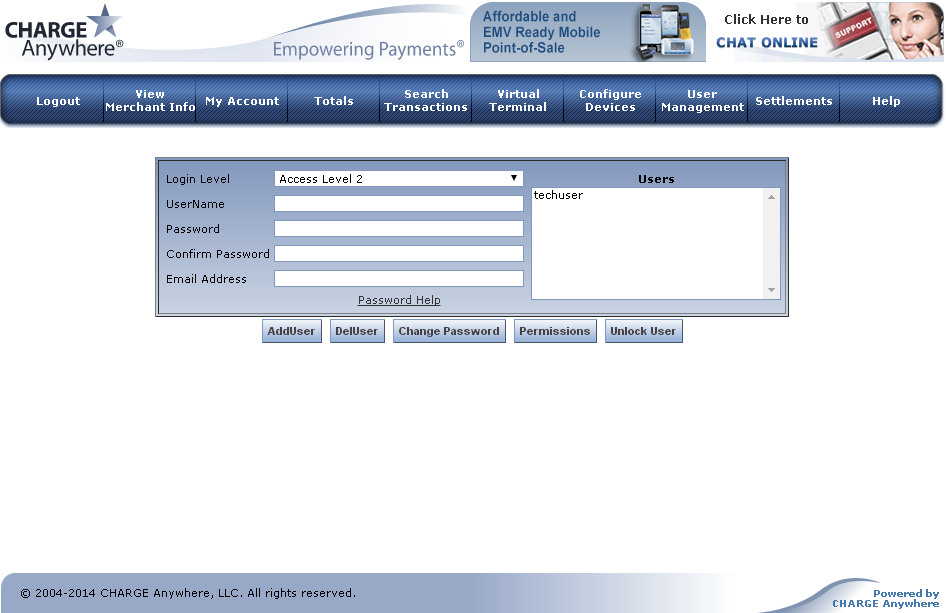Expand the Login Level dropdown

pos(398,179)
